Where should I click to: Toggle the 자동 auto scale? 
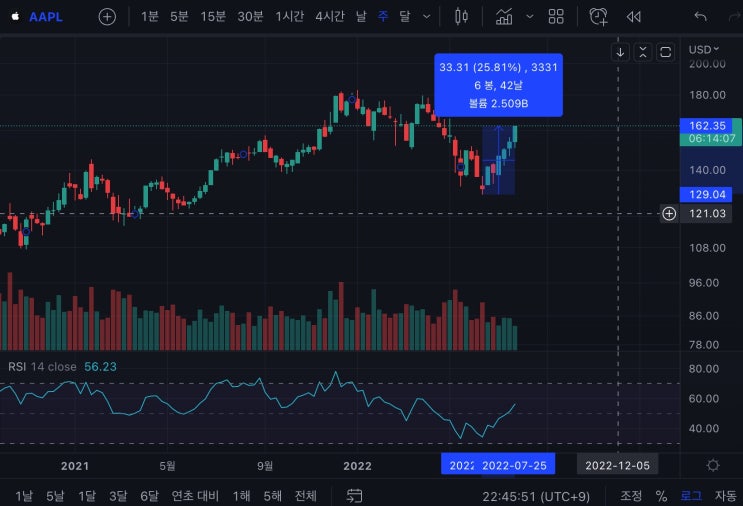(725, 496)
